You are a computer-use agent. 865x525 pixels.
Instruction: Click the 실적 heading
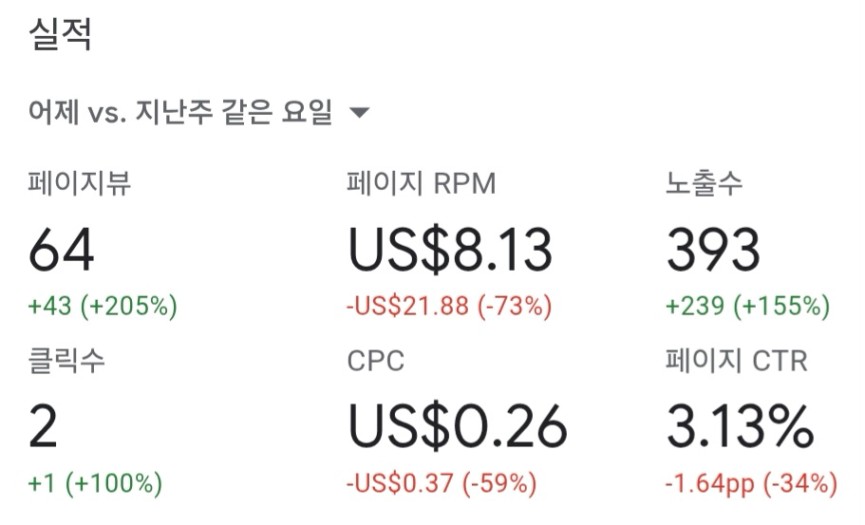tap(60, 34)
